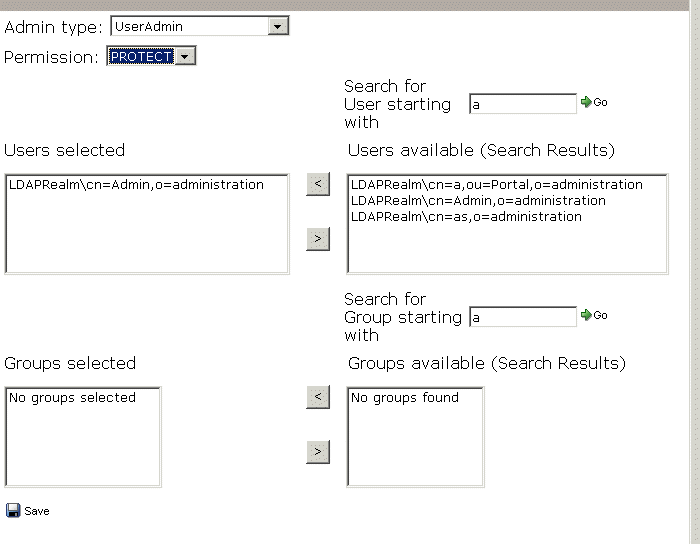The height and width of the screenshot is (544, 700).
Task: Focus the group search text field
Action: pos(522,317)
